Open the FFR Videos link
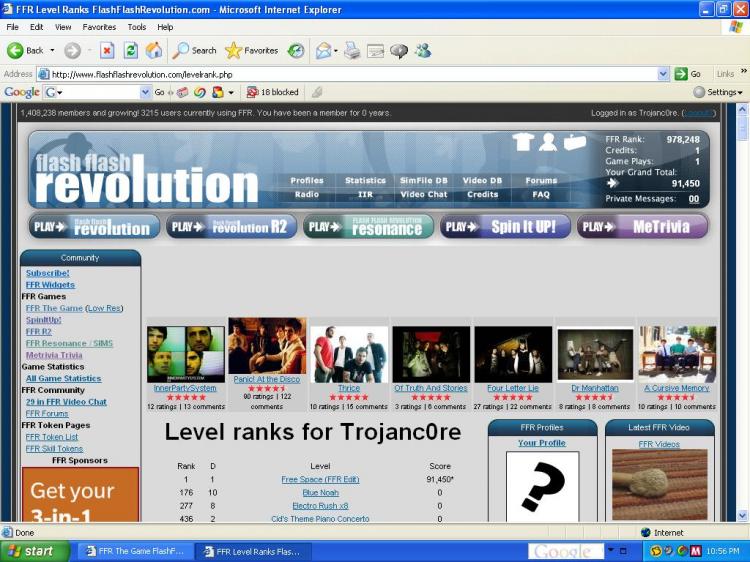Screen dimensions: 750x562 pos(659,444)
